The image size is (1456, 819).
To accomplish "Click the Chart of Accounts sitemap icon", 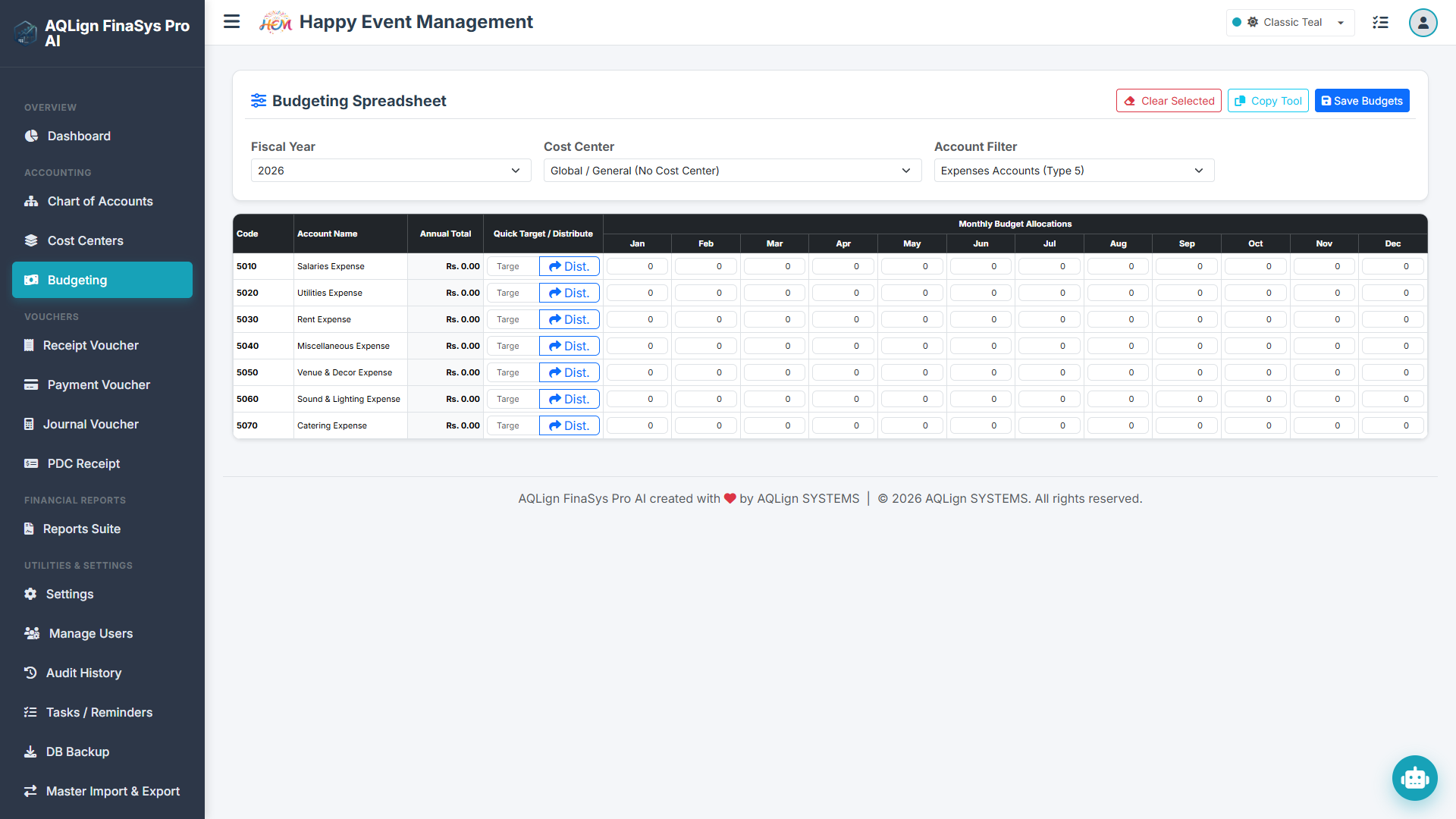I will pyautogui.click(x=31, y=201).
